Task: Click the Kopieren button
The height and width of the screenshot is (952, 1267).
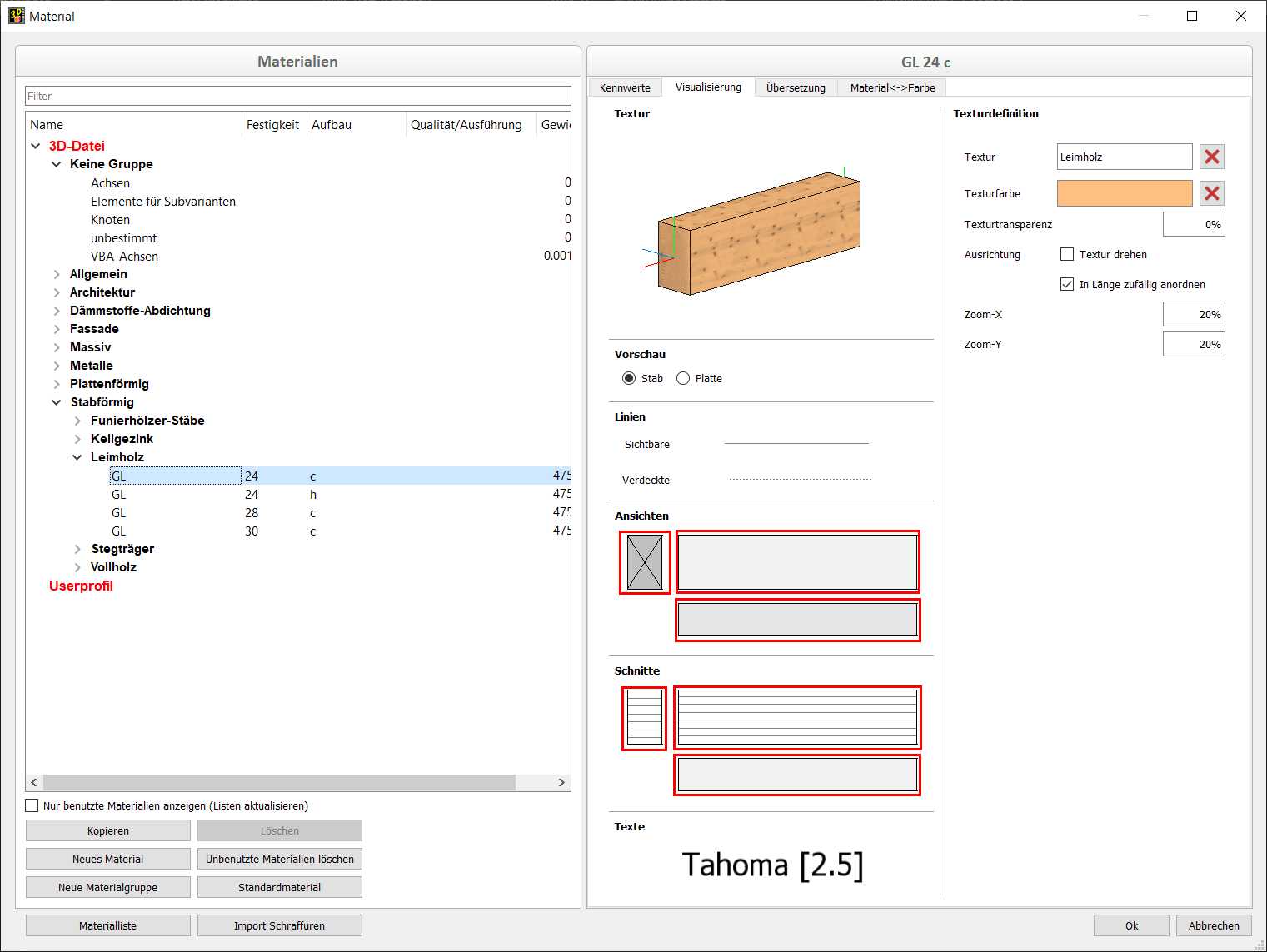Action: point(108,830)
